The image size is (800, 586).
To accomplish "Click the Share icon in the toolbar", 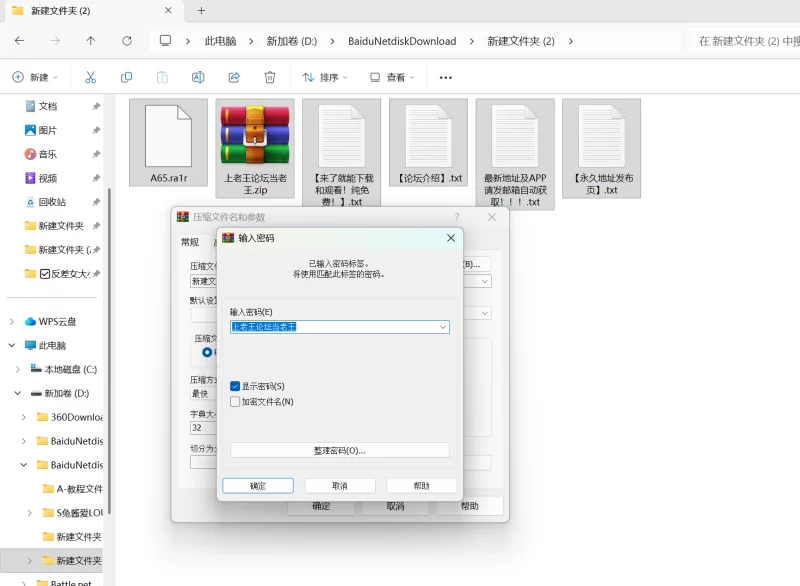I will 234,76.
